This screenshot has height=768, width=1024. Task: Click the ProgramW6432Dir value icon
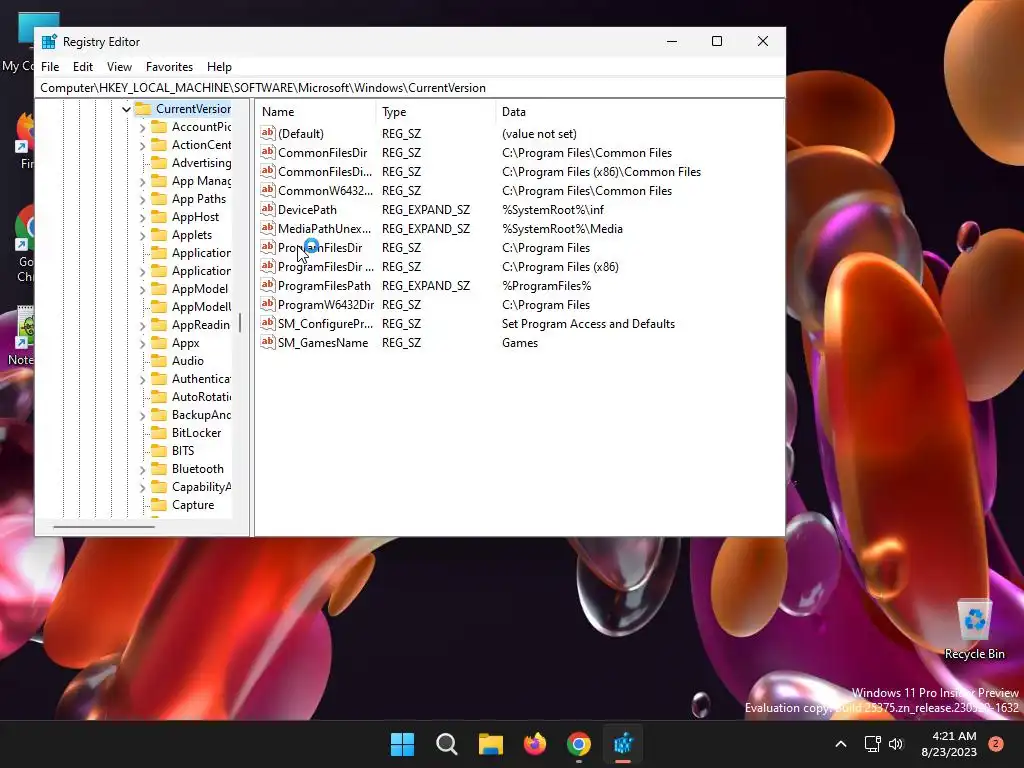pos(268,304)
